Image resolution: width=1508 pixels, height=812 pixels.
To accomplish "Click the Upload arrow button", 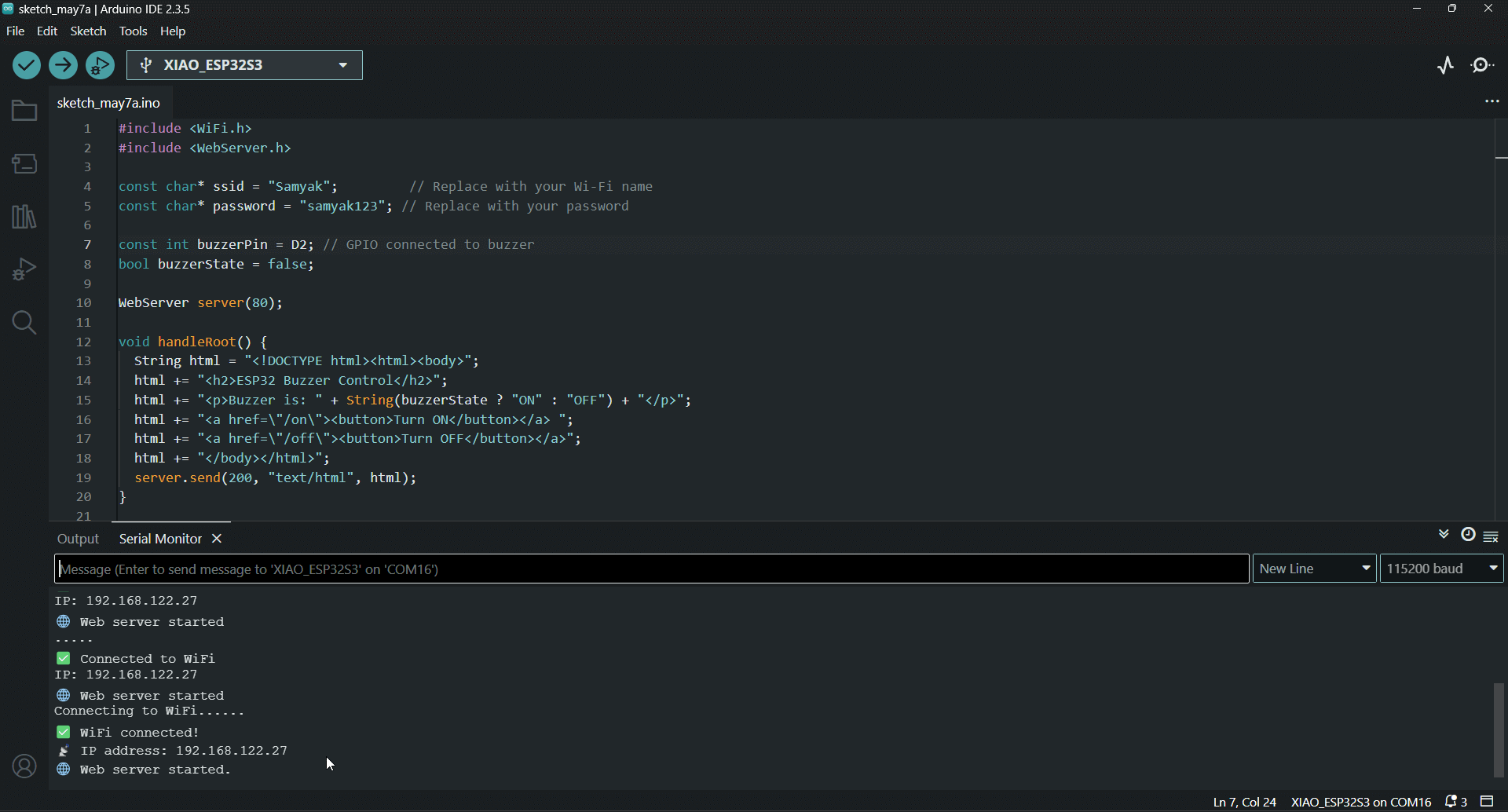I will tap(64, 65).
